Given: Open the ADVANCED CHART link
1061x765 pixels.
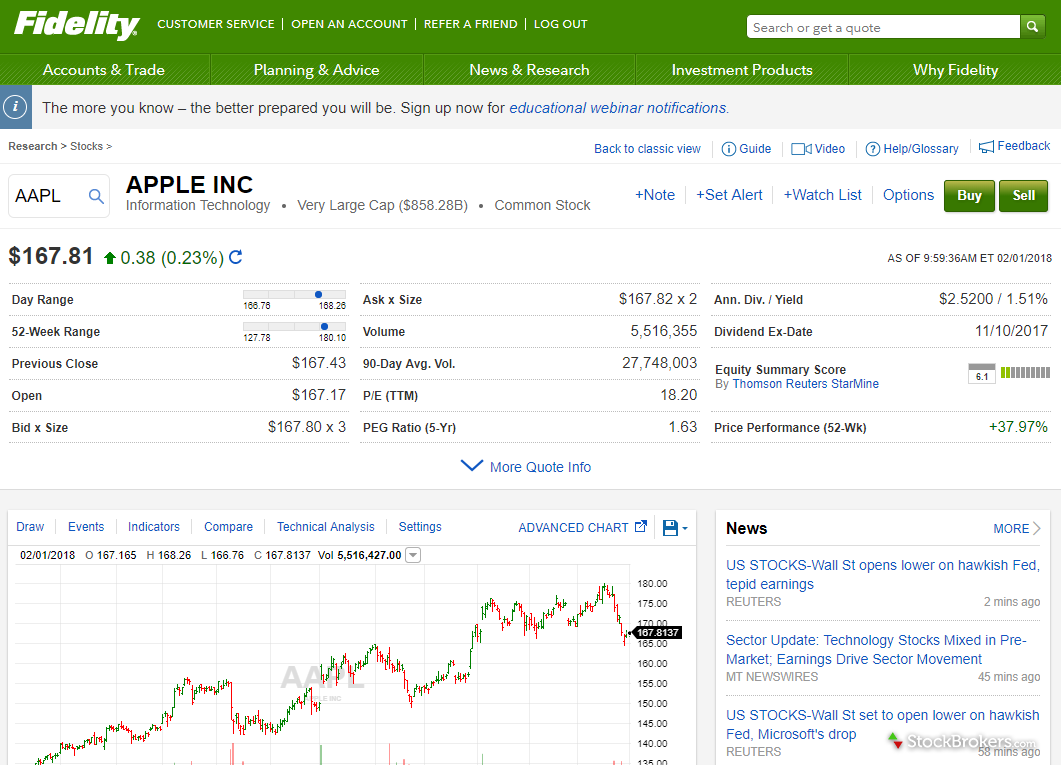Looking at the screenshot, I should (573, 528).
